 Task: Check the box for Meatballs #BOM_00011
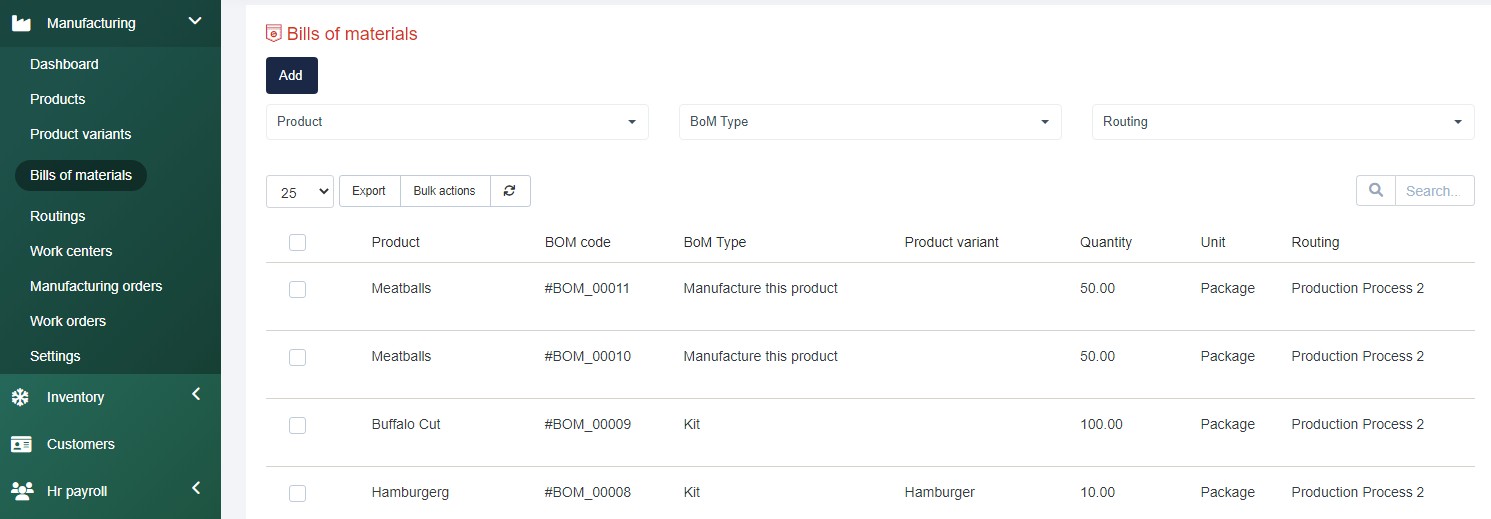click(297, 289)
